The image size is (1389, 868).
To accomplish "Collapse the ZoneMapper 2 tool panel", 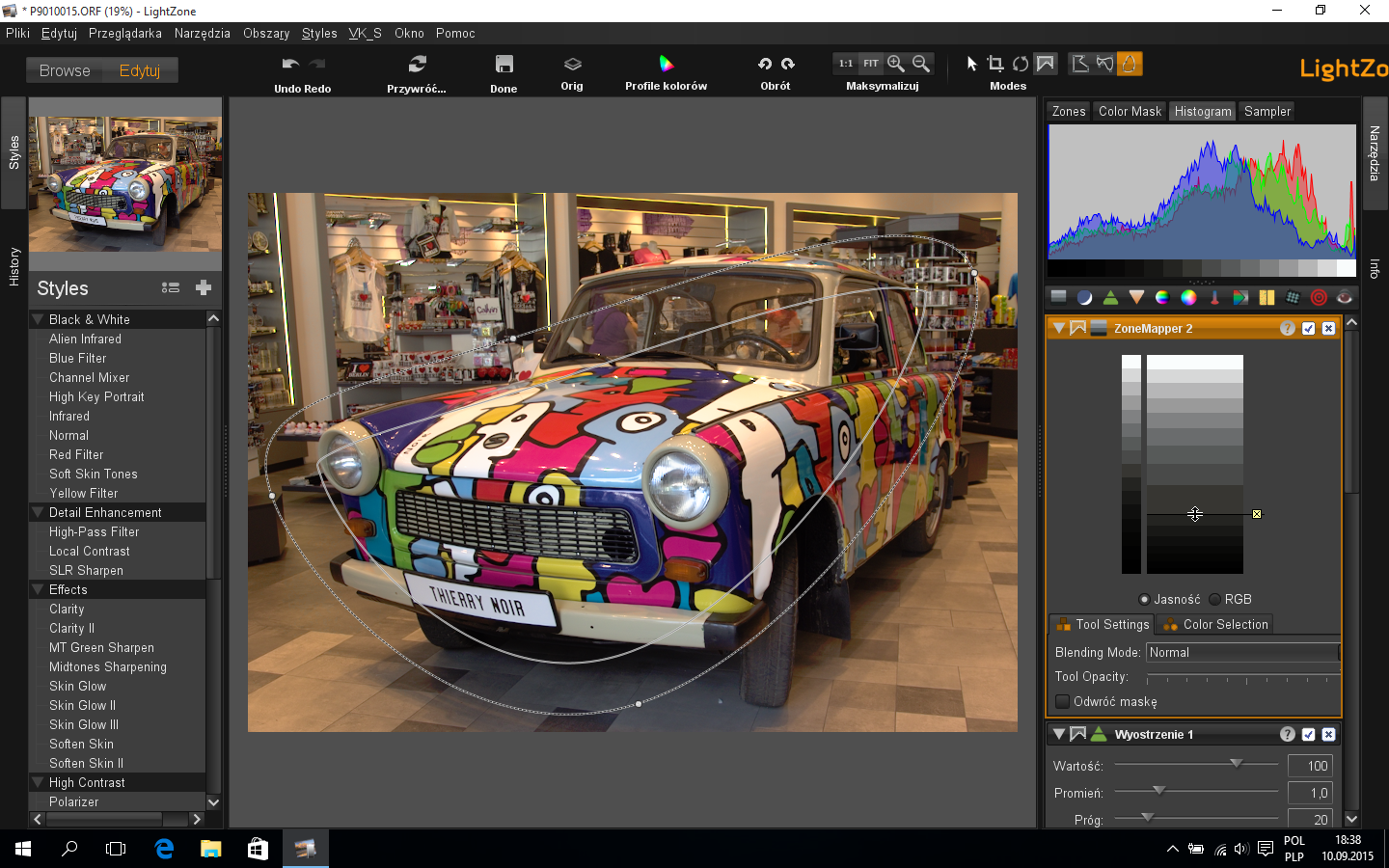I will click(x=1058, y=328).
